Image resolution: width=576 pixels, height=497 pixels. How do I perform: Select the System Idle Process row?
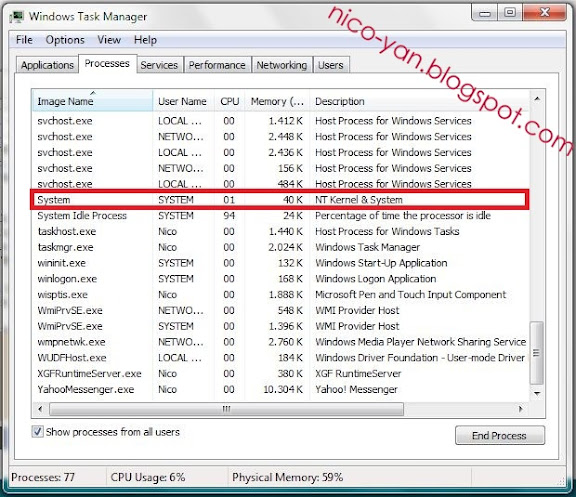click(281, 216)
